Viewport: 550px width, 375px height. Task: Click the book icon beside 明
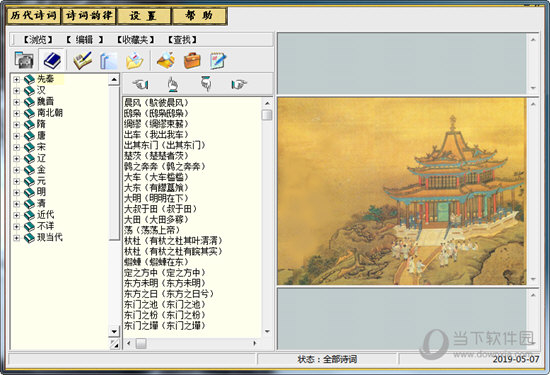[x=29, y=193]
